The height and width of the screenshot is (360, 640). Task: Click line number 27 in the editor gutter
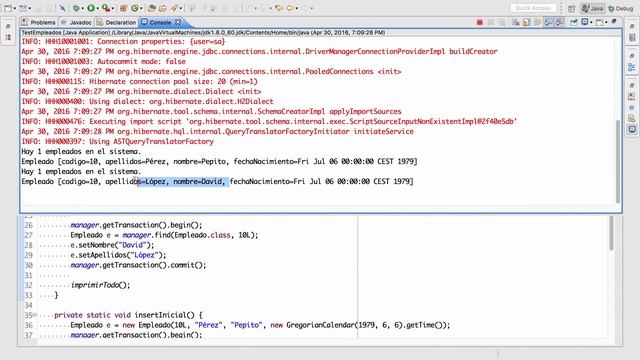28,235
